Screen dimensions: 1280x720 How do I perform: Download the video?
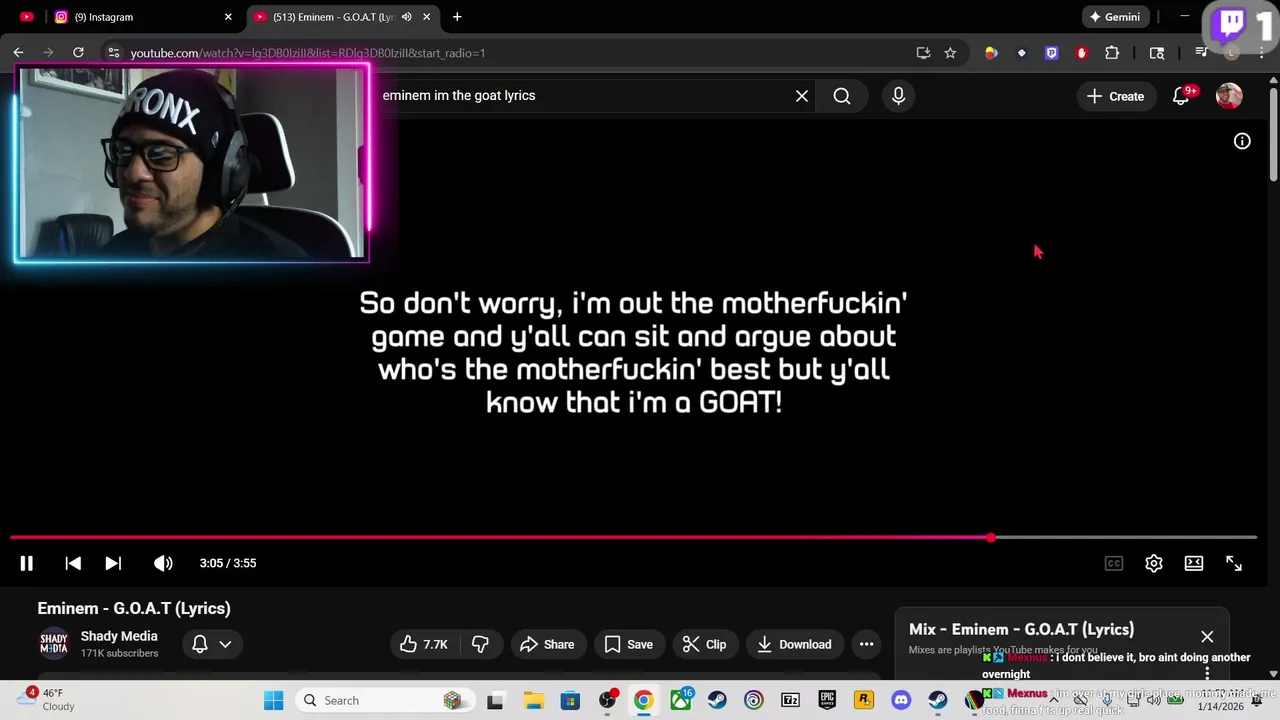click(x=795, y=644)
